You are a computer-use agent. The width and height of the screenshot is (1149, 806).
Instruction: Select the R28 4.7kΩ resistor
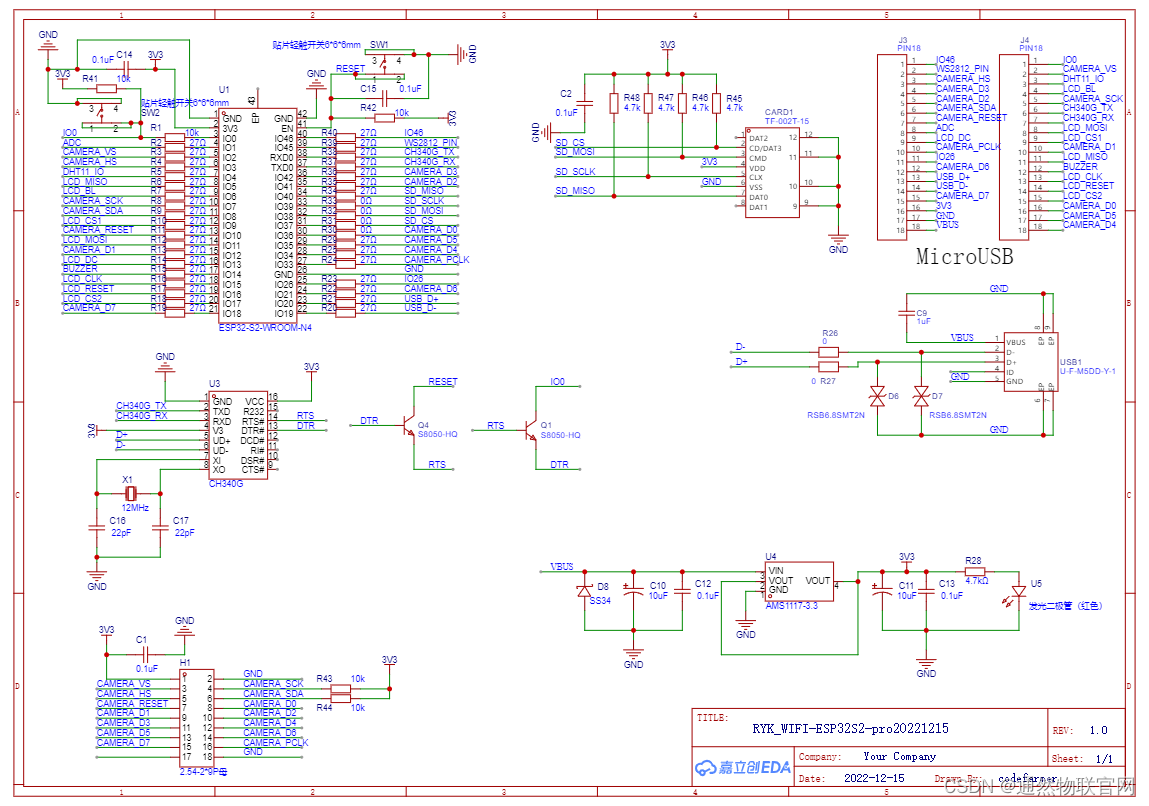click(x=975, y=572)
